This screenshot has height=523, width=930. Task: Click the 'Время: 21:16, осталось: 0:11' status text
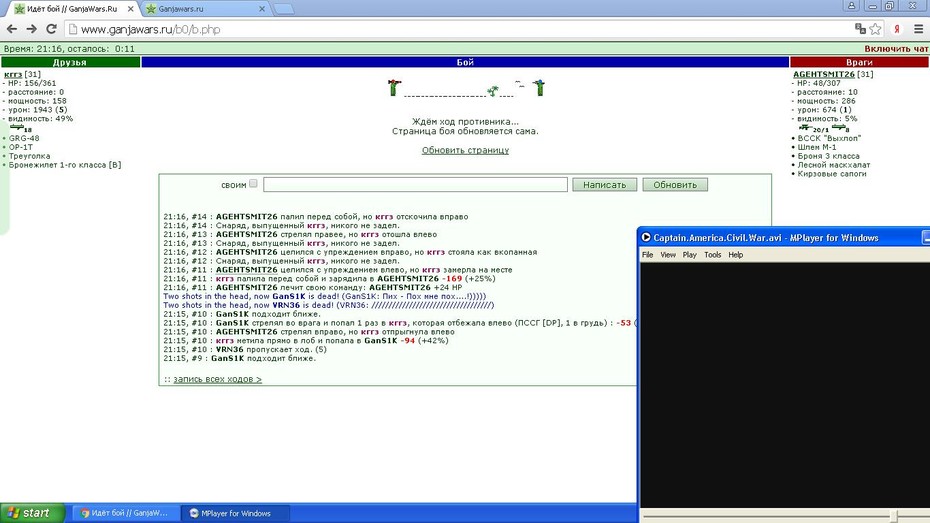[69, 49]
